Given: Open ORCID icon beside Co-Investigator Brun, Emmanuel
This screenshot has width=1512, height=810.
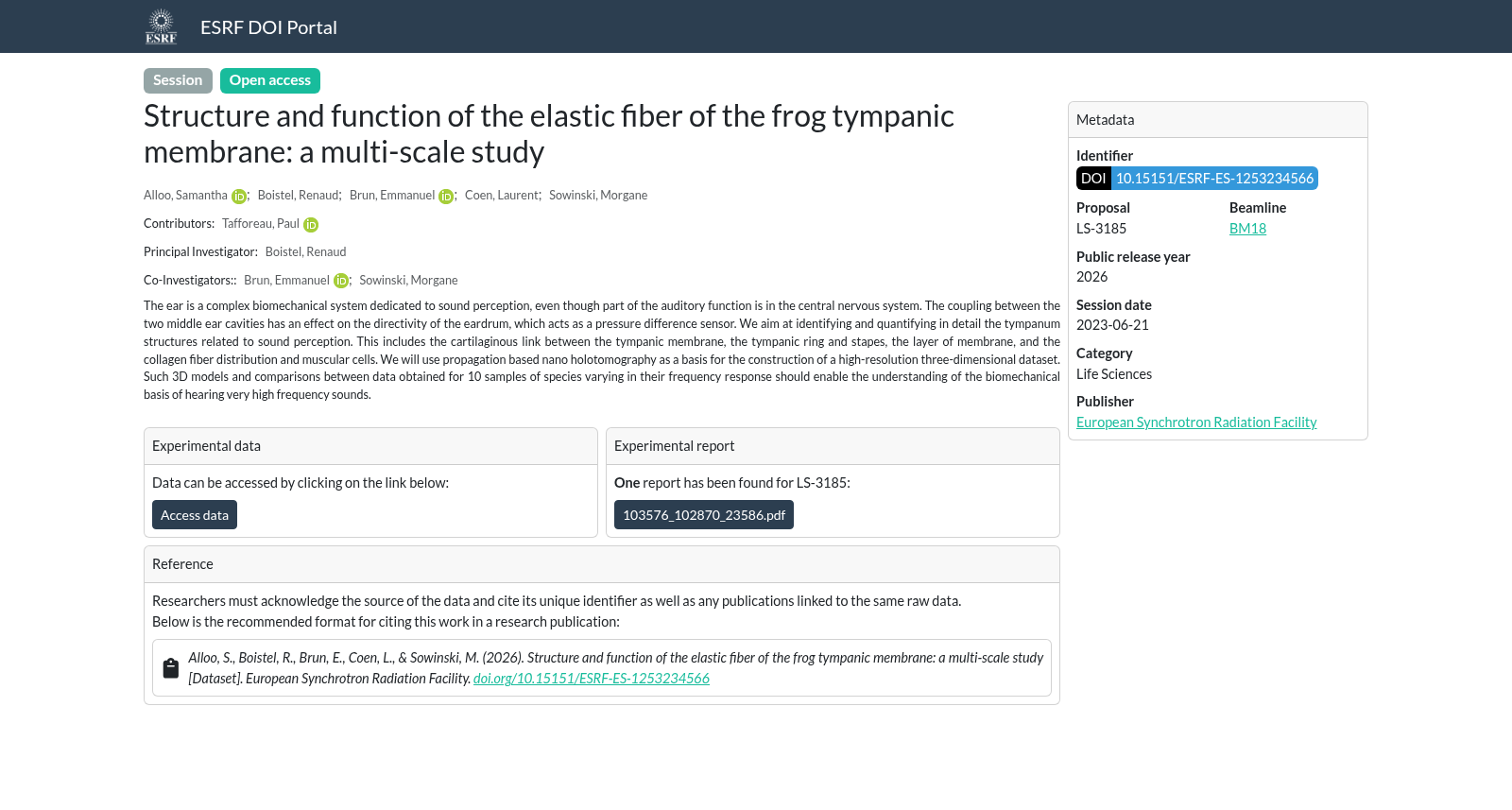Looking at the screenshot, I should click(x=341, y=281).
